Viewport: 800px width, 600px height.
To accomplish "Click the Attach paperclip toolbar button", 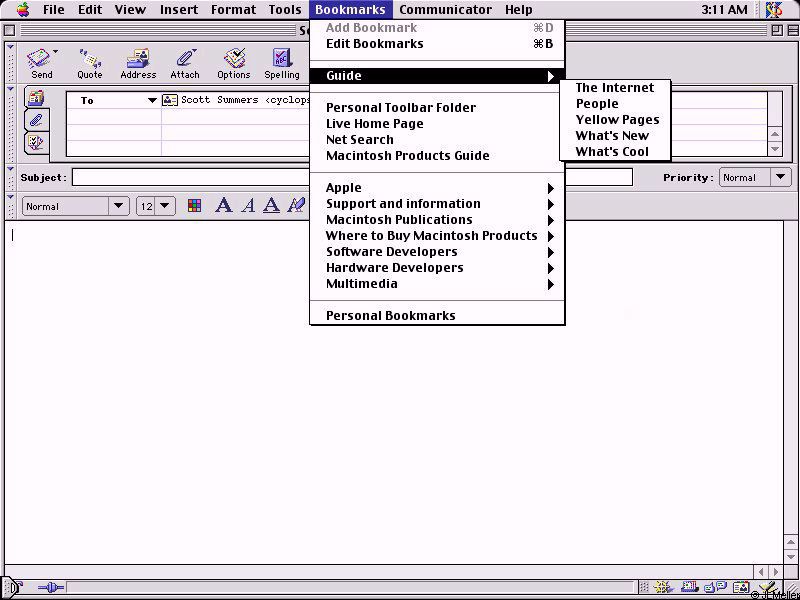I will [185, 63].
